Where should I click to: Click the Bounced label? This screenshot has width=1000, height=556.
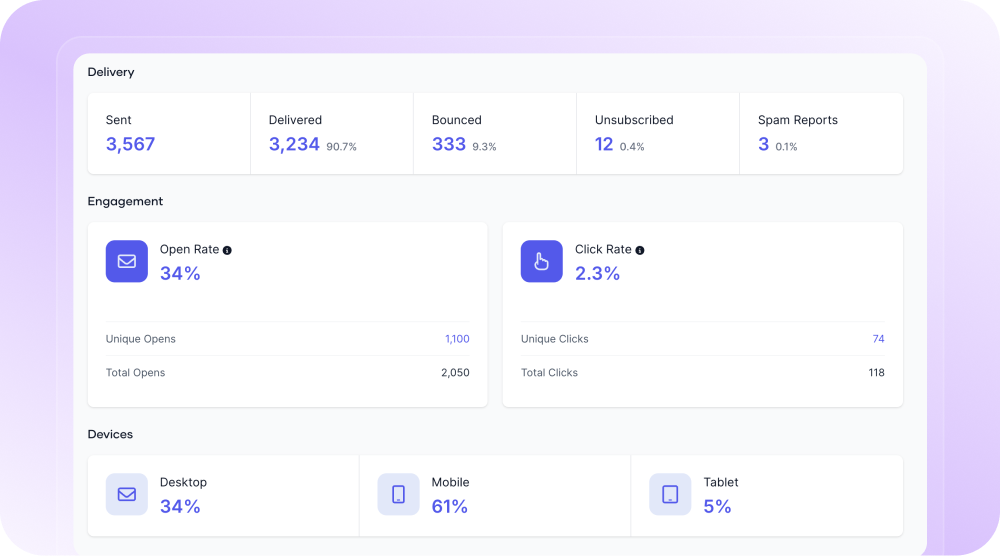point(457,120)
